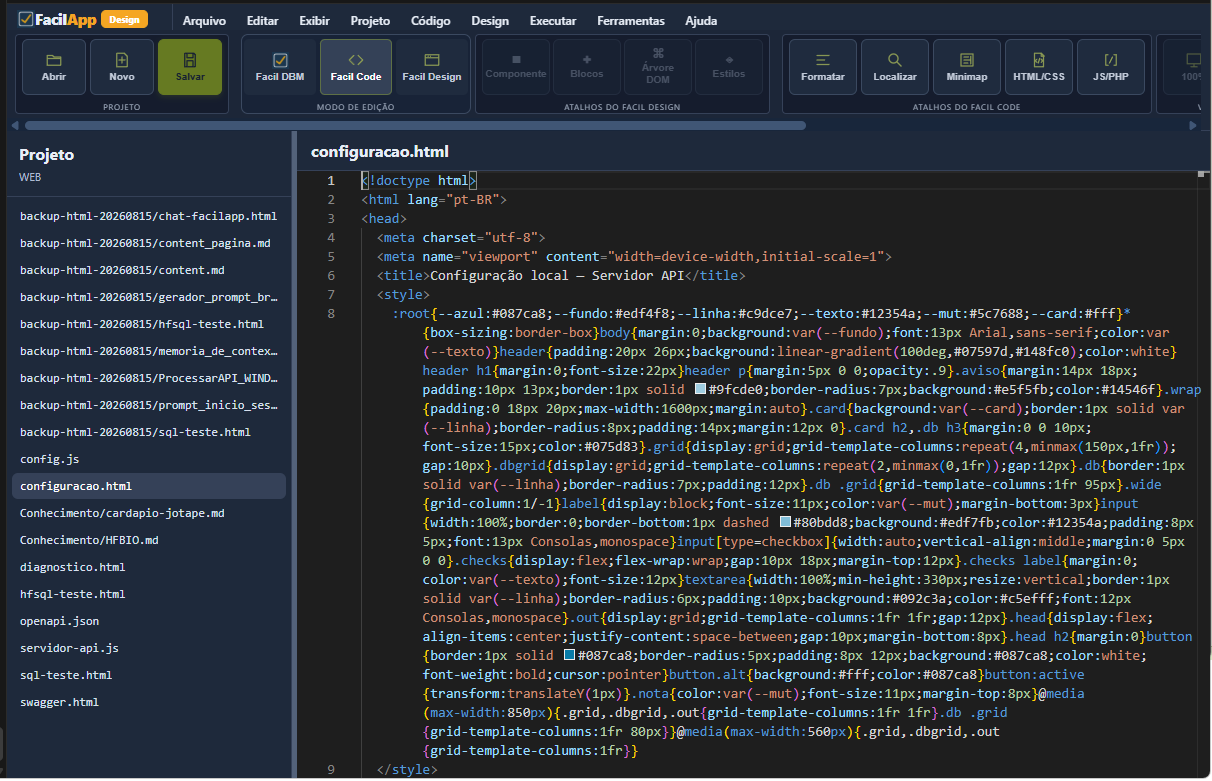Open the Ferramentas menu
This screenshot has width=1212, height=781.
click(631, 21)
